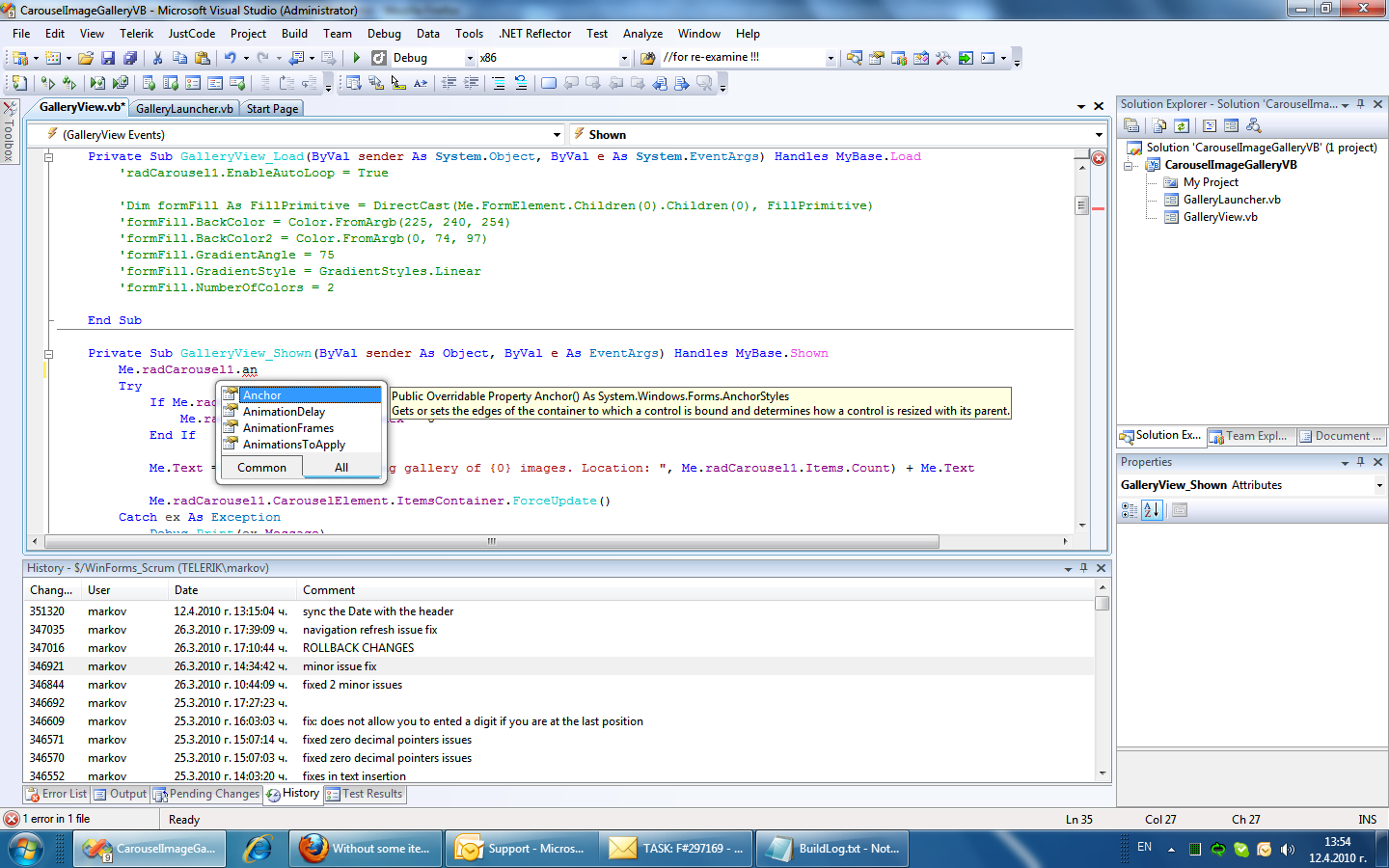
Task: Click the View Code icon in Solution Explorer
Action: (x=1210, y=125)
